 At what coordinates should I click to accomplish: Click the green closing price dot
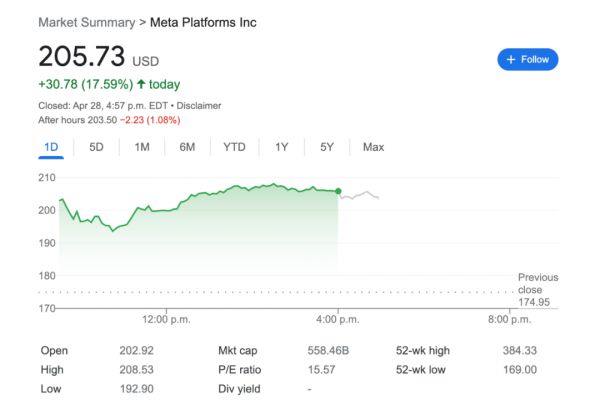pos(338,191)
